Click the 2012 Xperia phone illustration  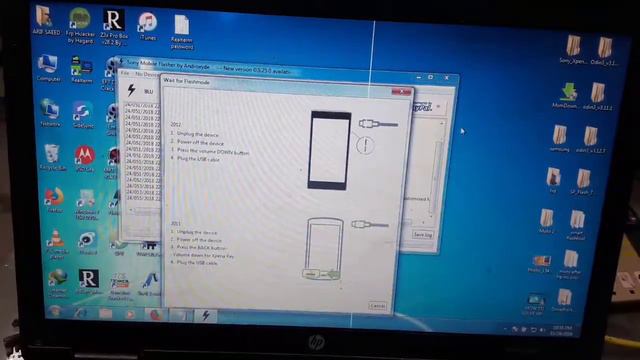[x=329, y=150]
